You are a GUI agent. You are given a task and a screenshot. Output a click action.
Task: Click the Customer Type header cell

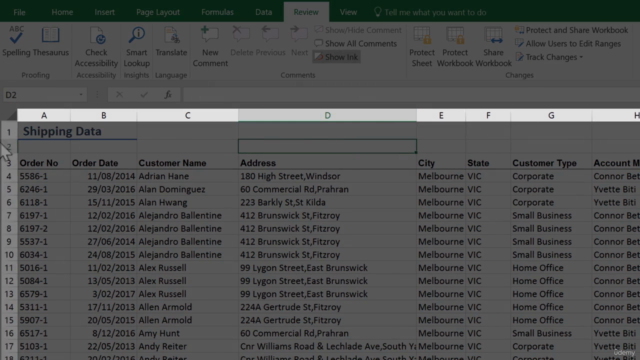[551, 163]
